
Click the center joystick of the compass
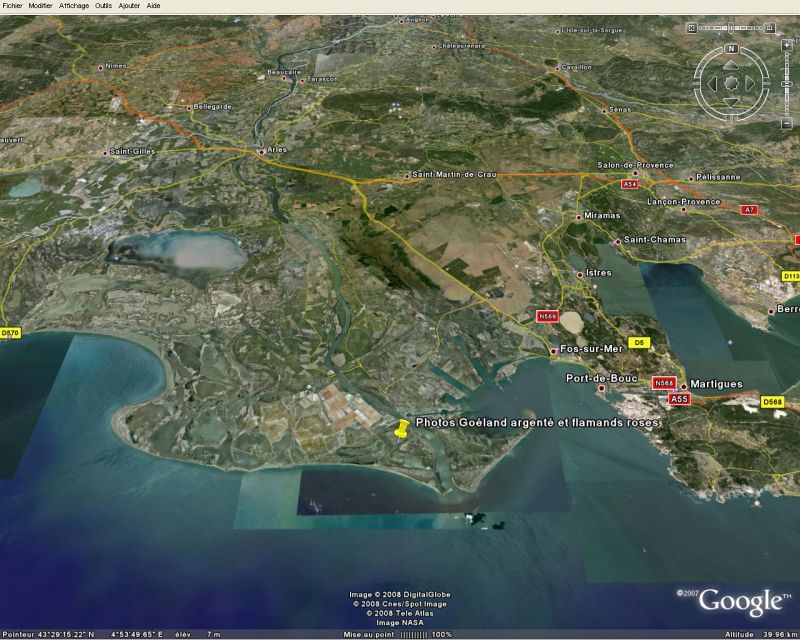click(x=731, y=83)
